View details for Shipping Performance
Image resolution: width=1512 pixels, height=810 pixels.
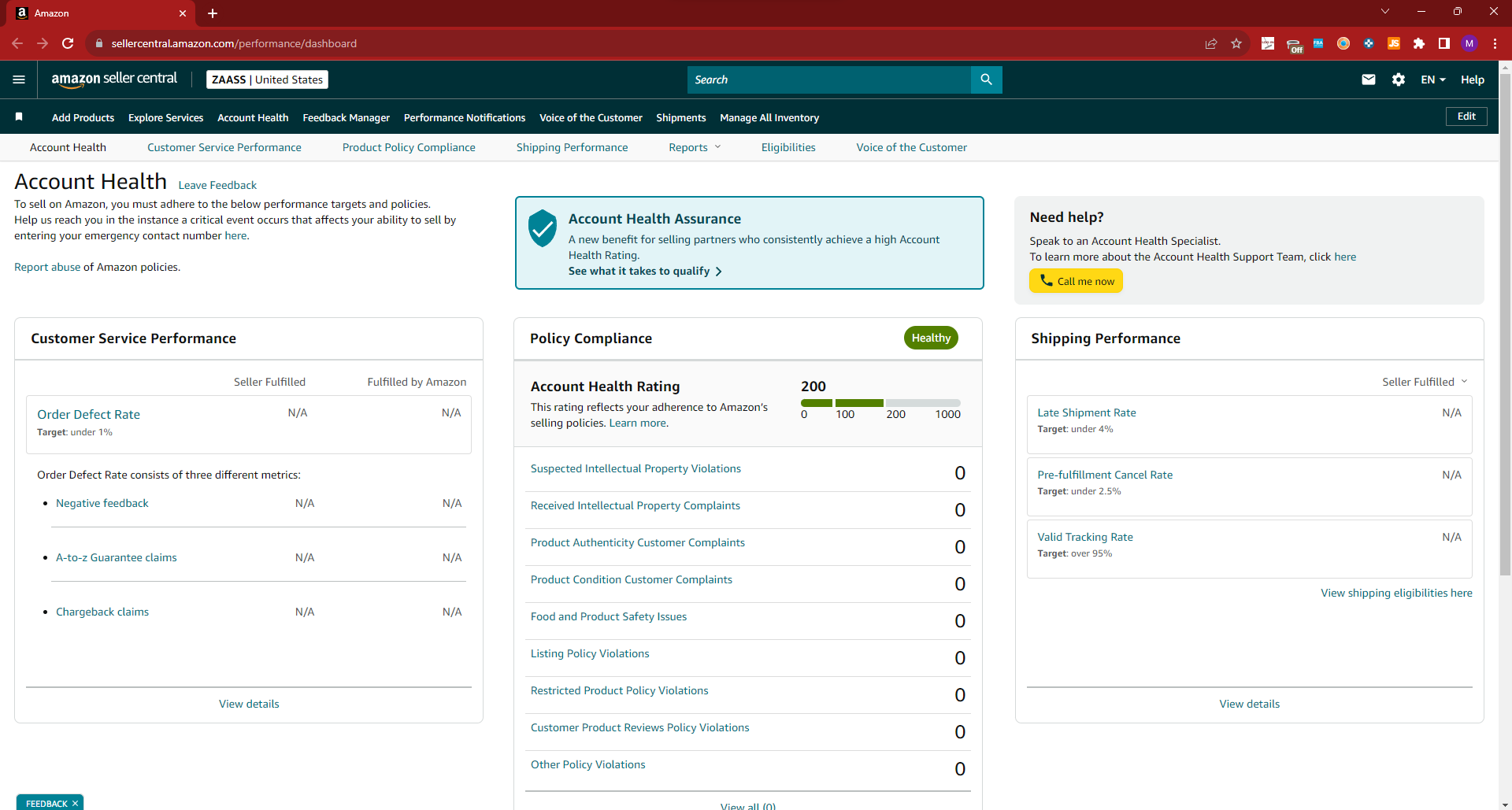[x=1249, y=704]
